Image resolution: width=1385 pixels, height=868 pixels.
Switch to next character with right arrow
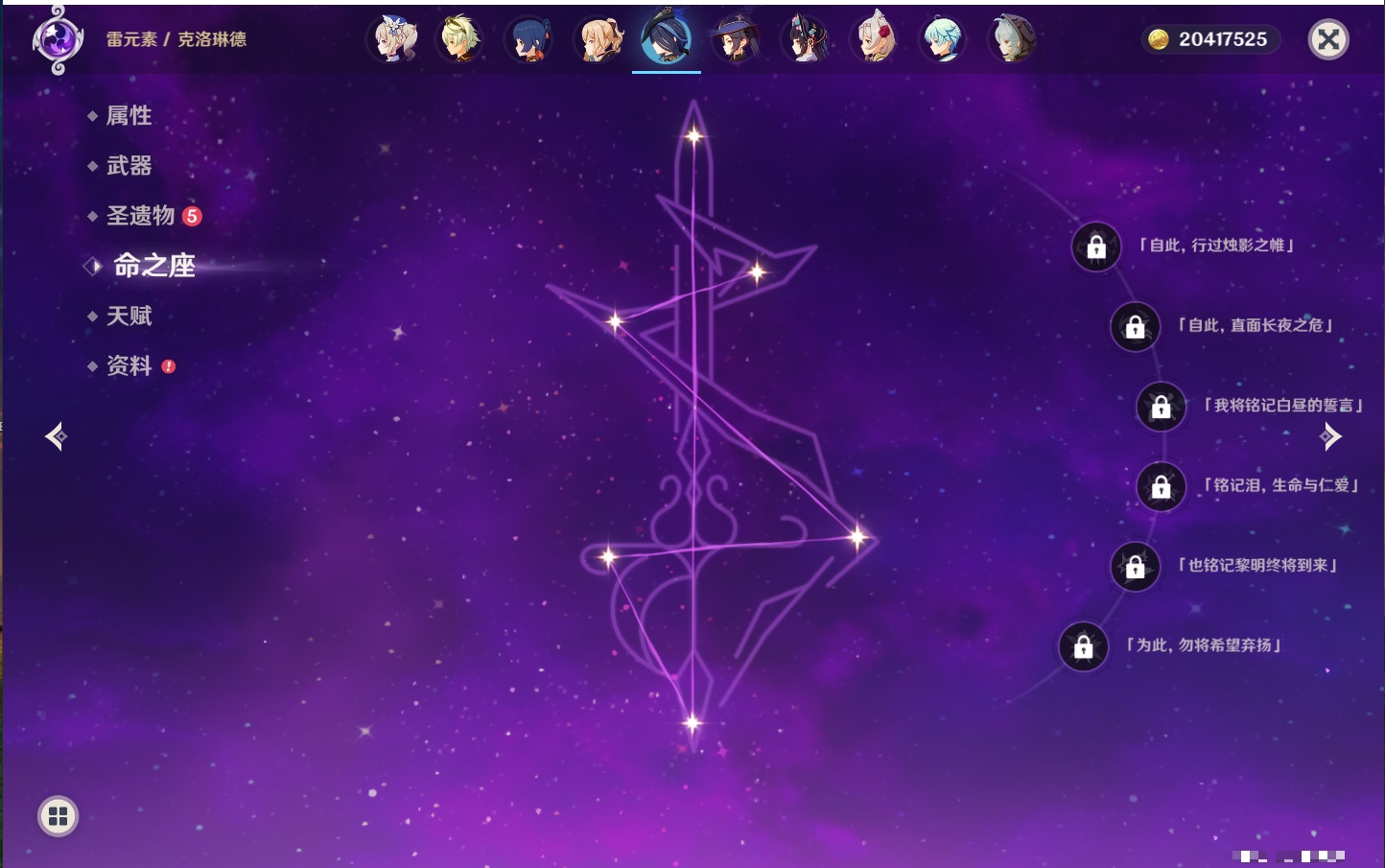tap(1330, 436)
